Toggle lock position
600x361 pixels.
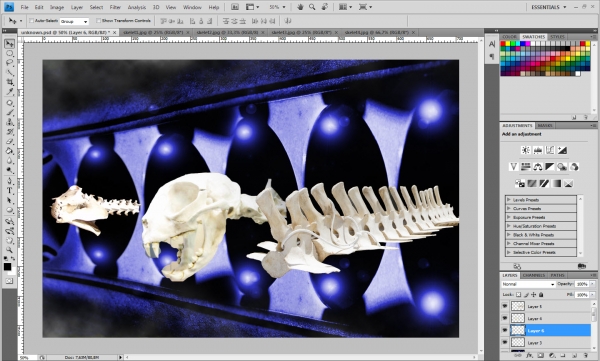[x=533, y=295]
